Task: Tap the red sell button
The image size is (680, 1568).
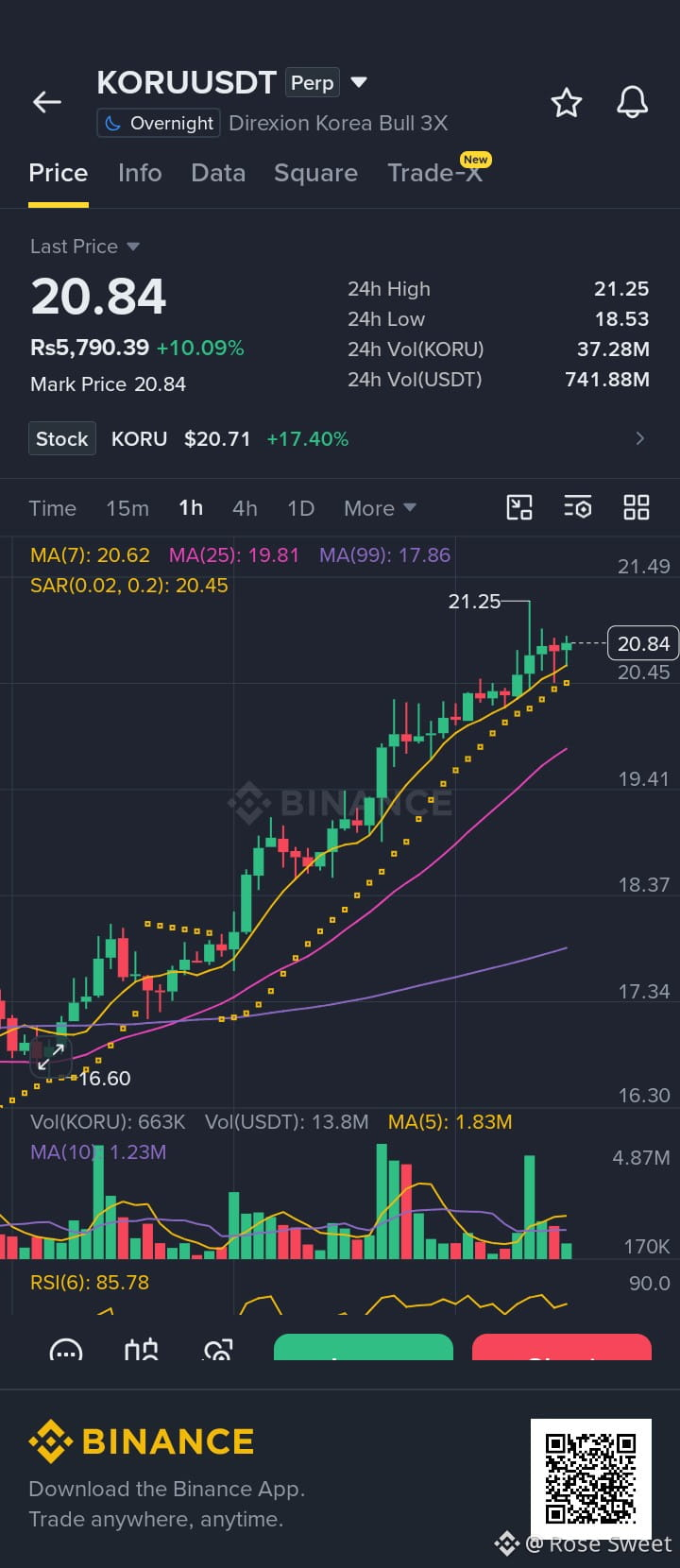Action: point(562,1348)
